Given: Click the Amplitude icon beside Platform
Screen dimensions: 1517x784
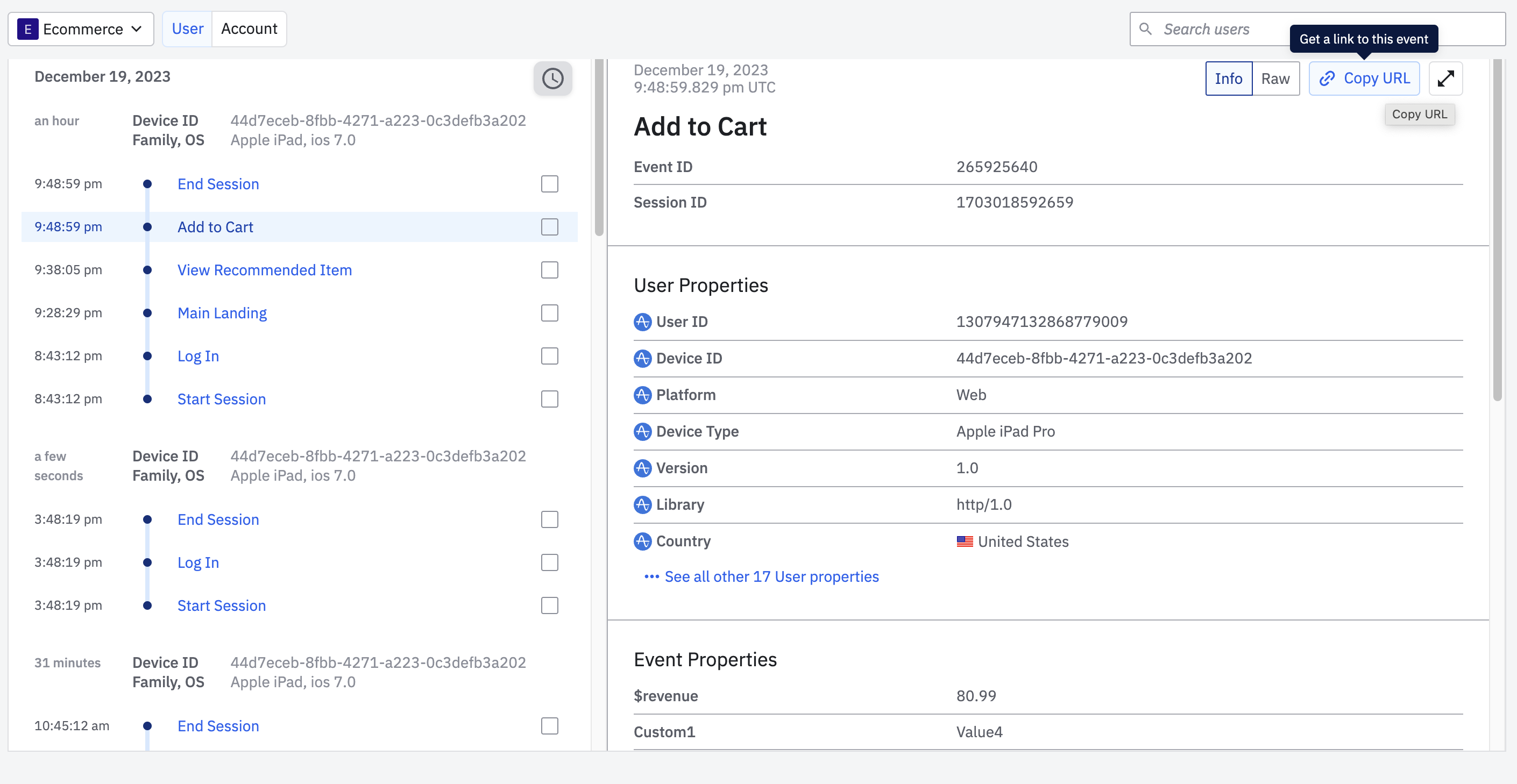Looking at the screenshot, I should tap(642, 395).
